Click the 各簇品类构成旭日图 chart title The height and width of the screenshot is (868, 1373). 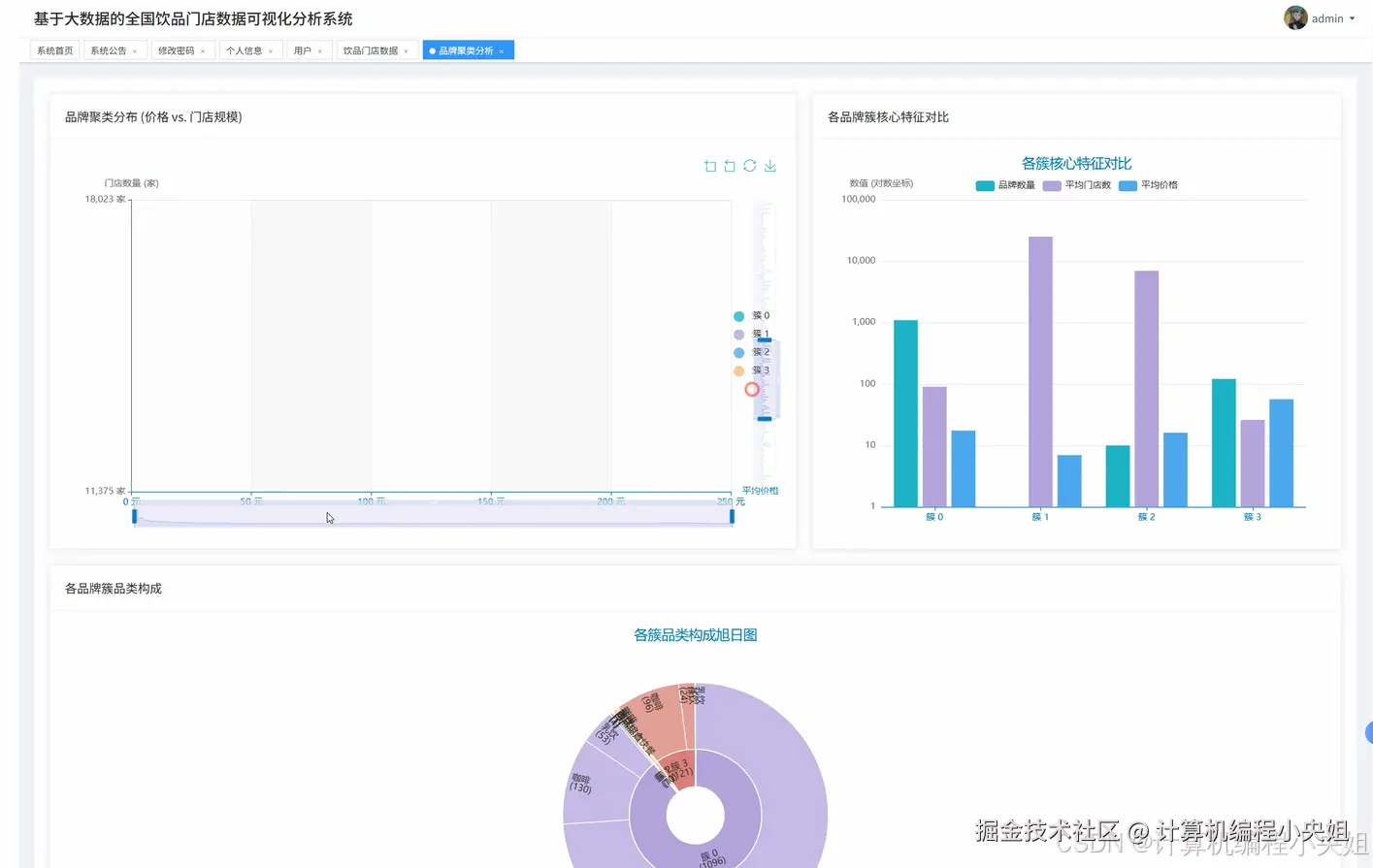pos(695,635)
